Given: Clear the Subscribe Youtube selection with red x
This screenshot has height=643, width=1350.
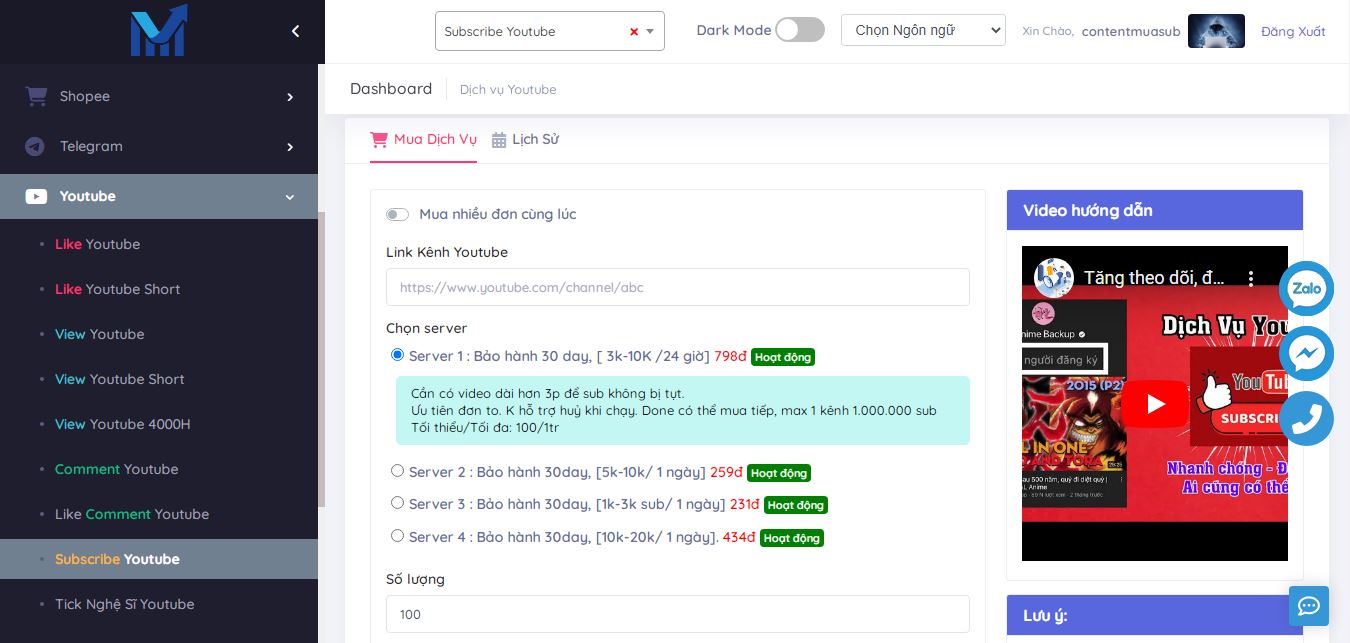Looking at the screenshot, I should point(634,32).
